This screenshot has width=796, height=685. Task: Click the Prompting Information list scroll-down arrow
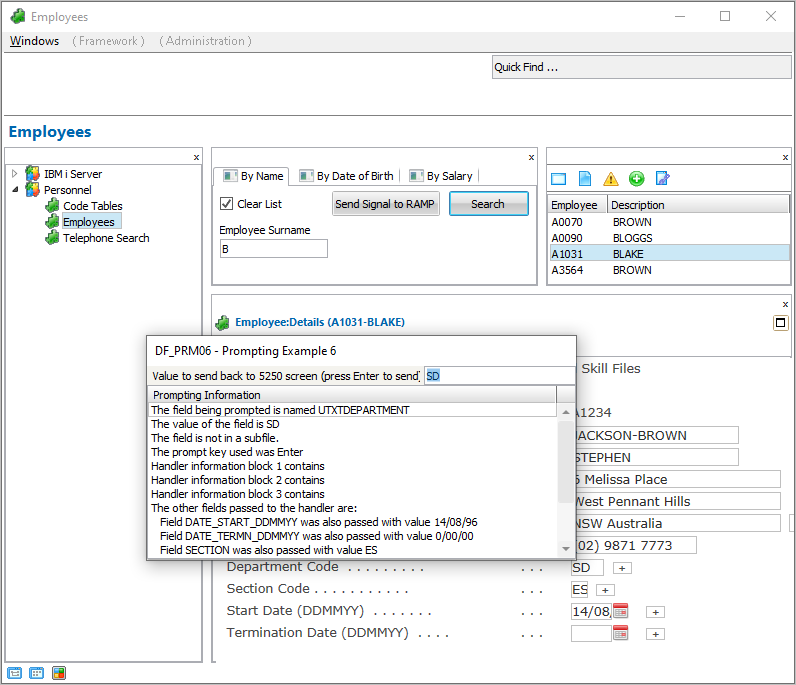tap(566, 549)
